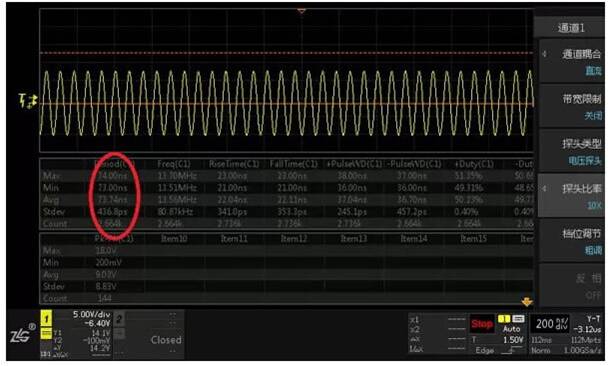Click the trigger source 1 badge

tap(504, 319)
